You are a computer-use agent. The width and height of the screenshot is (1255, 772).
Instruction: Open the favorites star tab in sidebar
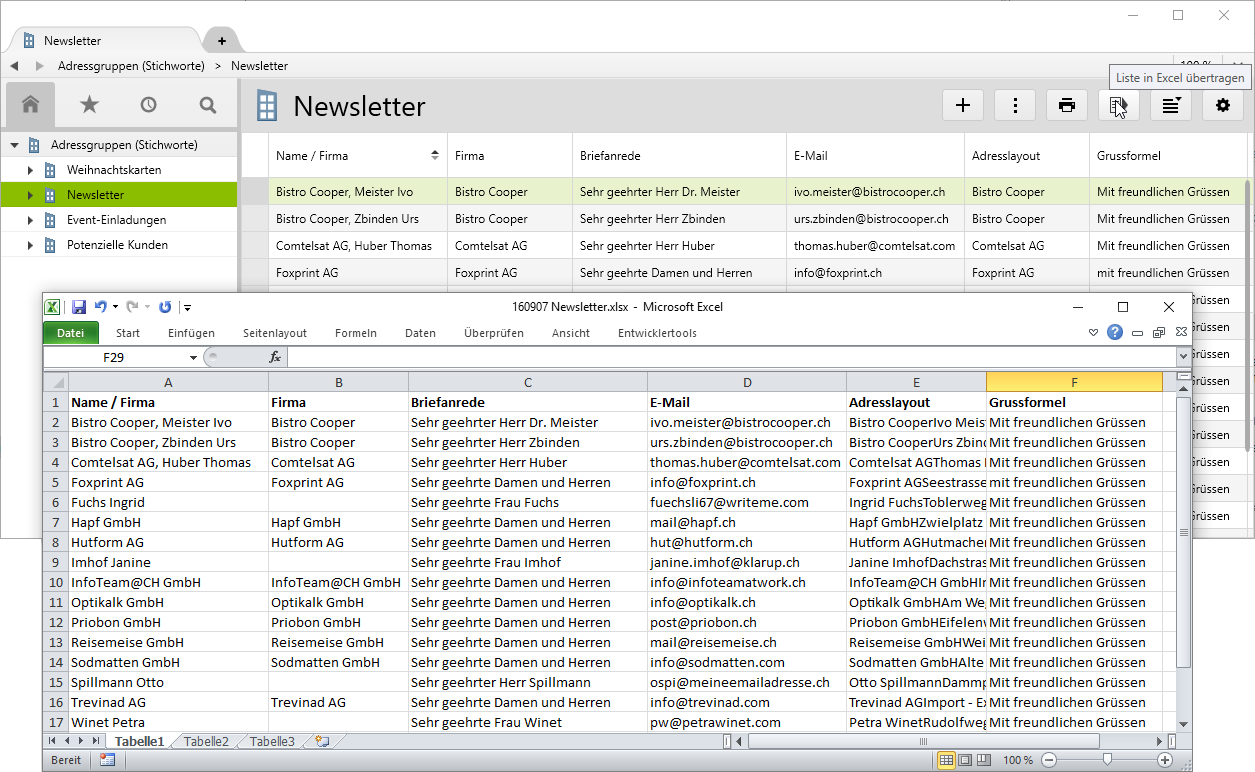tap(89, 104)
